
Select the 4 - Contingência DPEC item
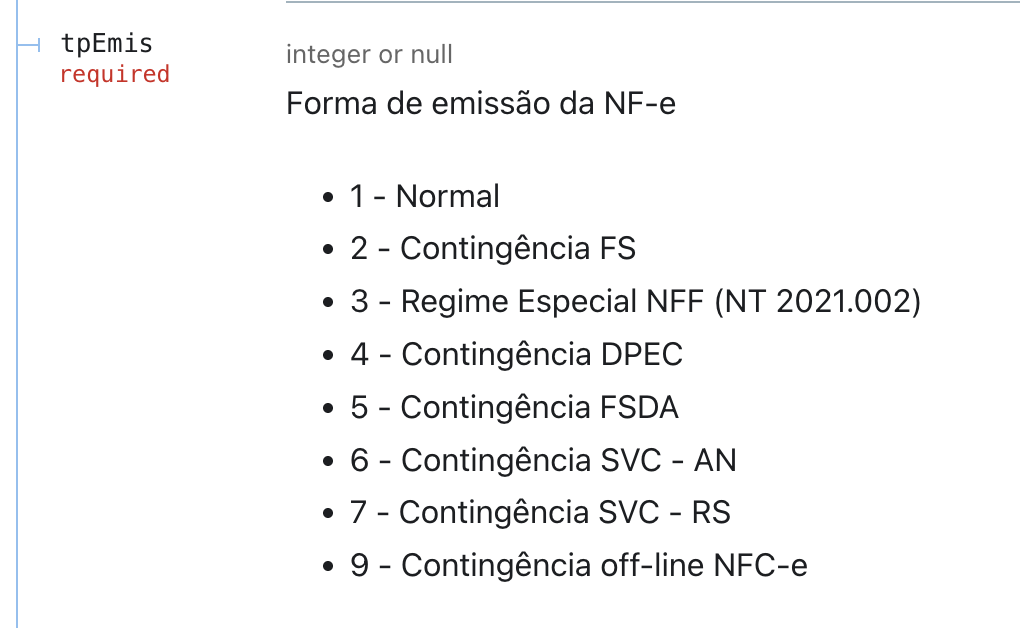[x=517, y=355]
